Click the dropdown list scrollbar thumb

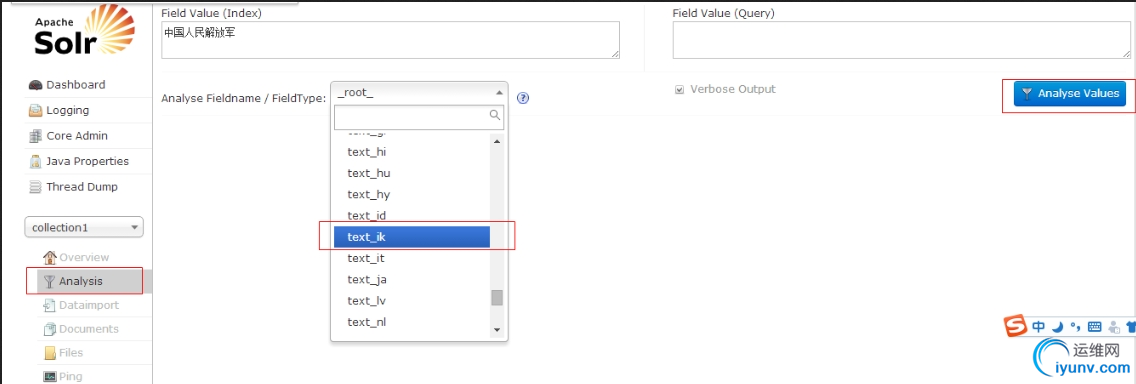496,298
